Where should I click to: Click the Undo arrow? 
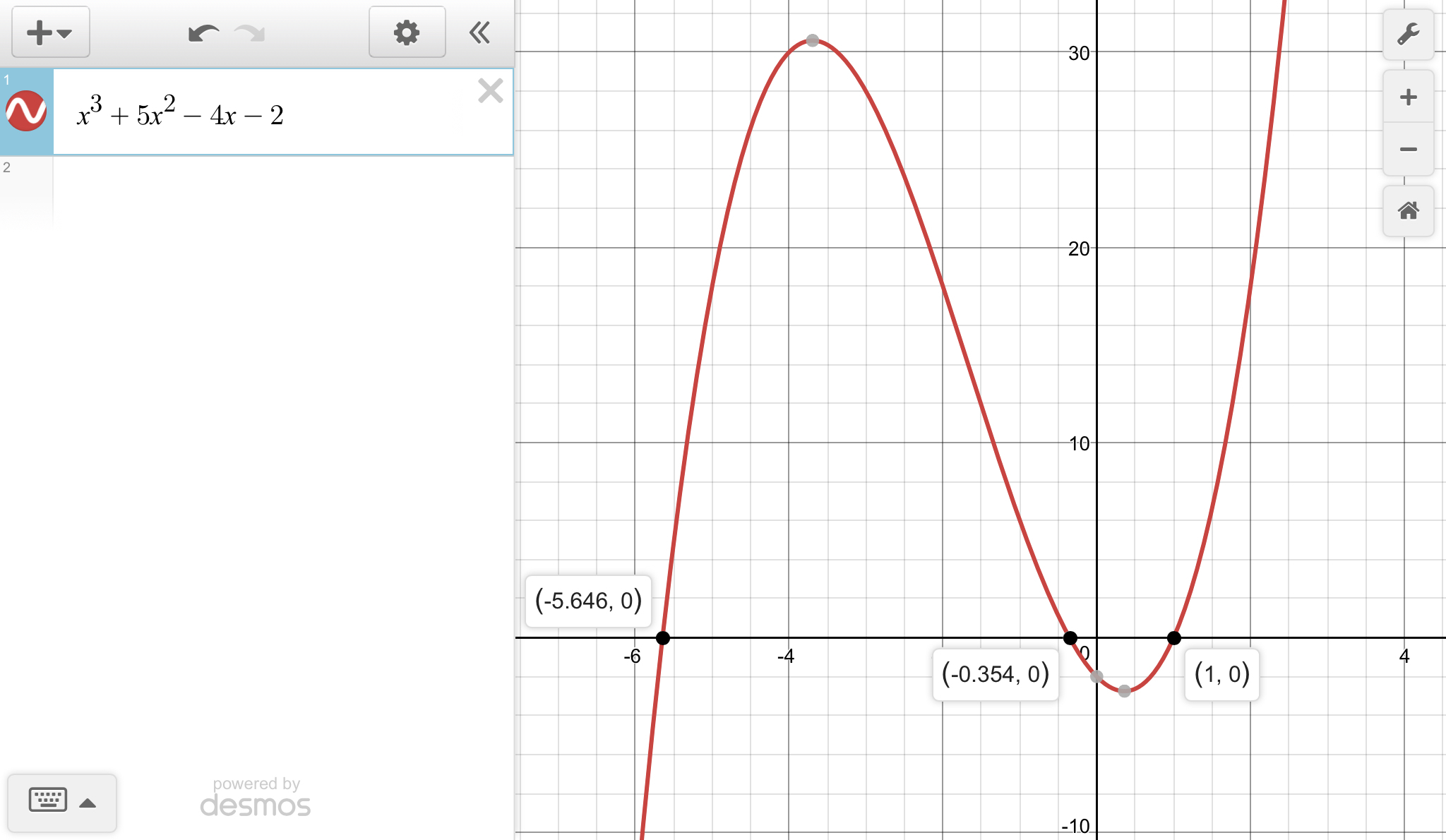[x=203, y=32]
